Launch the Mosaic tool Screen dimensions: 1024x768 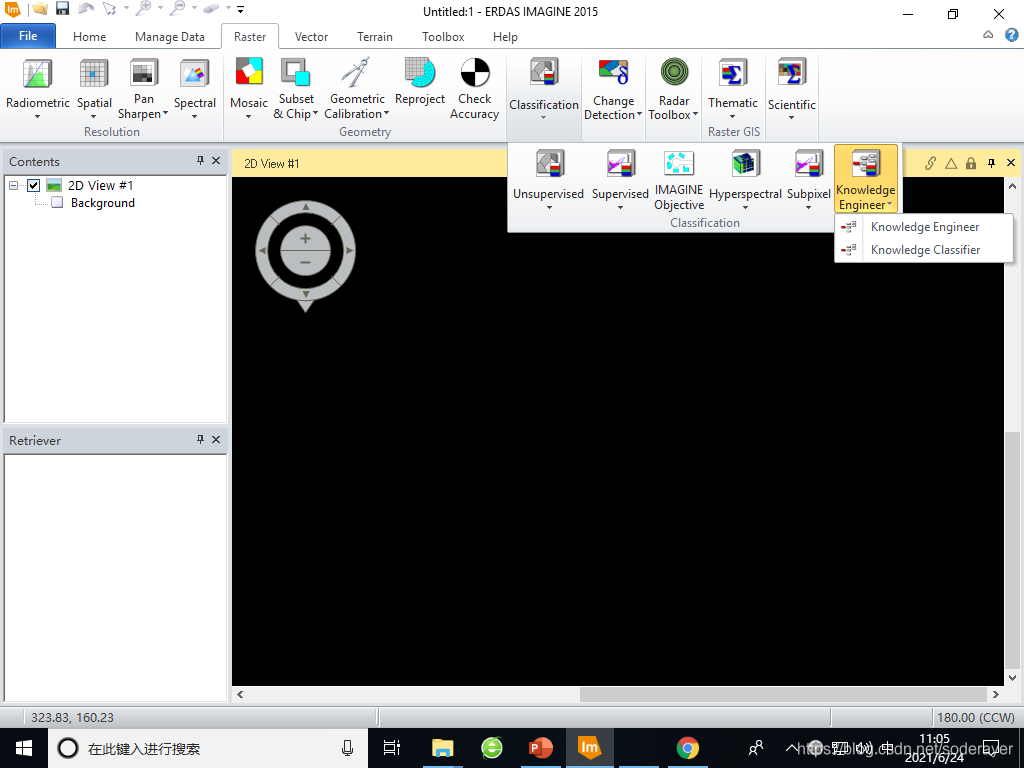point(249,72)
